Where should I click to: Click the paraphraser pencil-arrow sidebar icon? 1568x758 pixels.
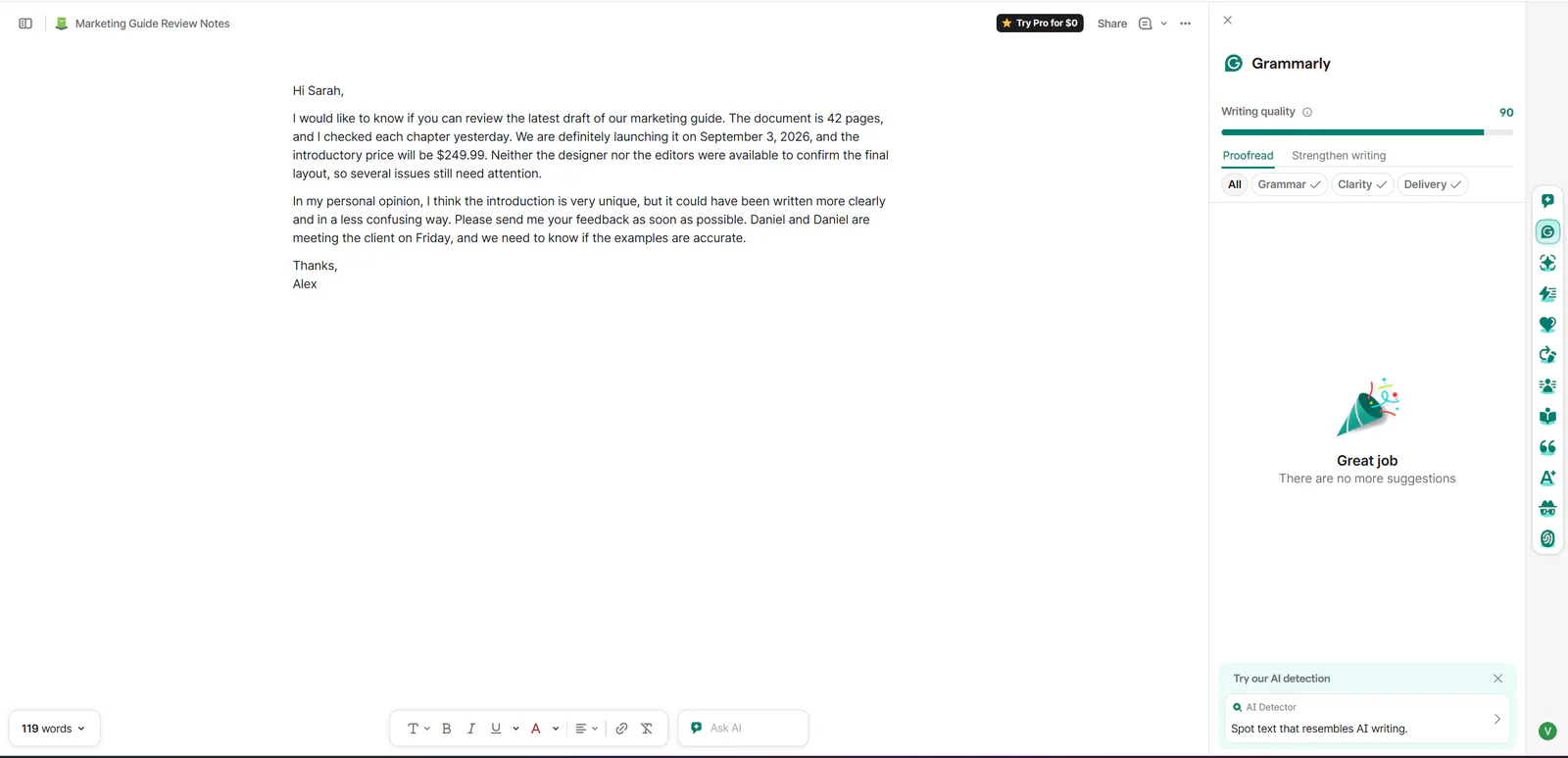[x=1547, y=355]
